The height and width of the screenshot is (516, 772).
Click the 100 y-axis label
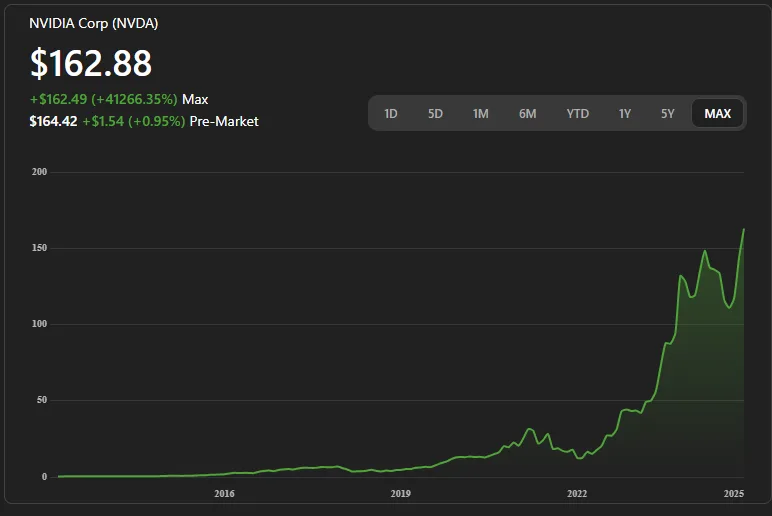(x=39, y=324)
